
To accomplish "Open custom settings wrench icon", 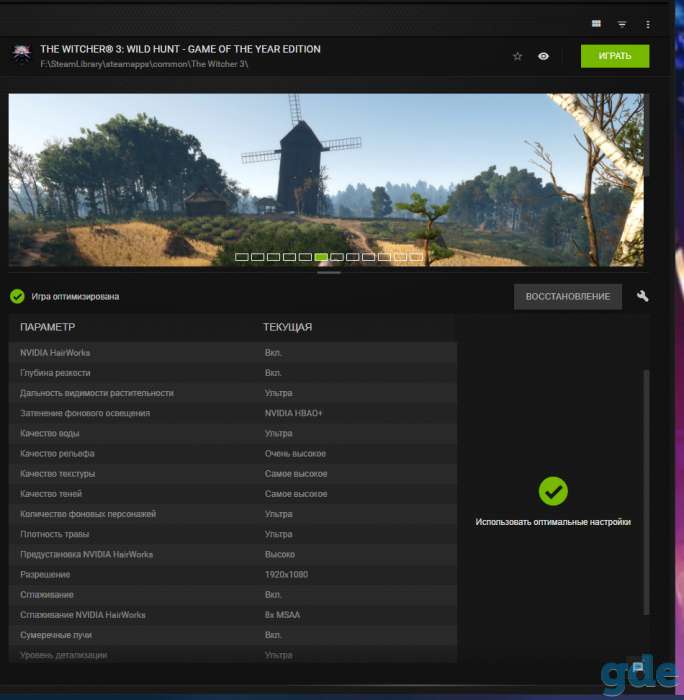I will coord(642,296).
